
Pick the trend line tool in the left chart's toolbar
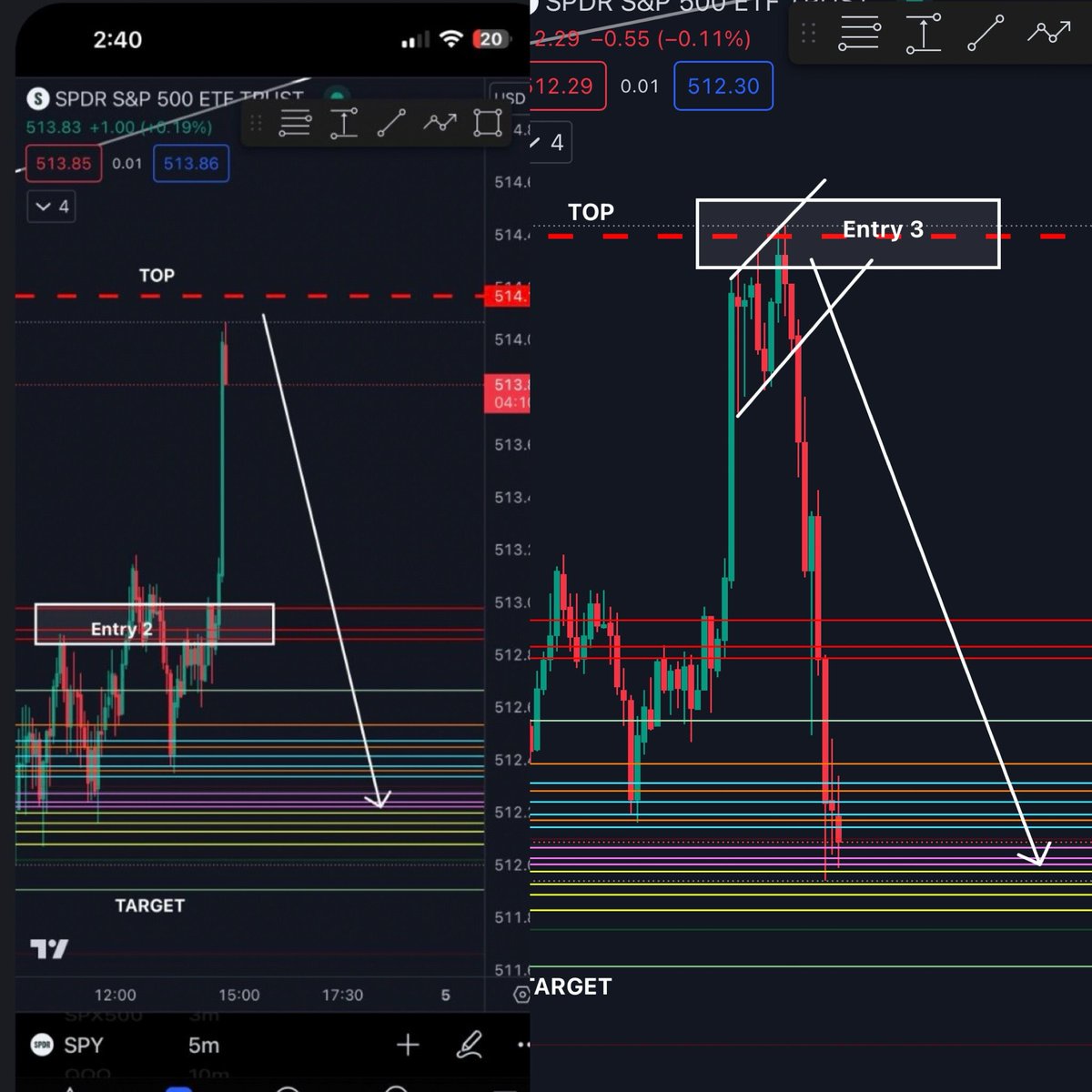point(391,123)
